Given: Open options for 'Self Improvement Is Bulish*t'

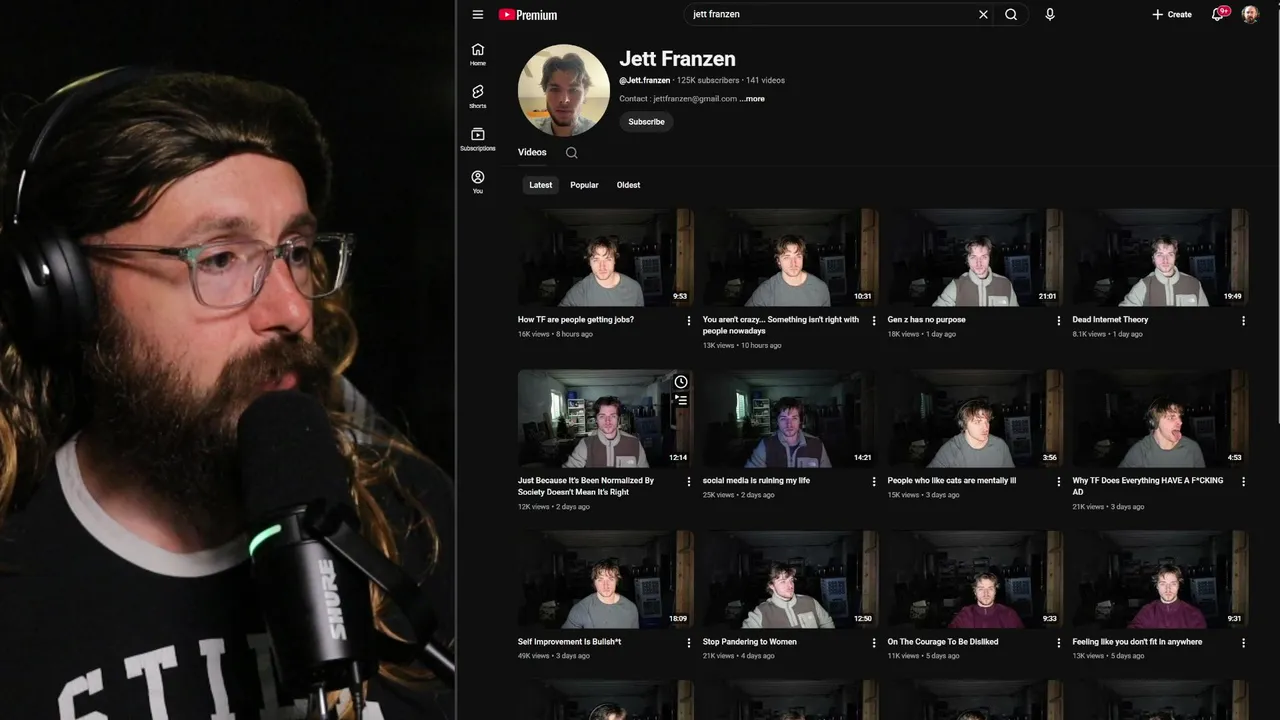Looking at the screenshot, I should point(688,643).
